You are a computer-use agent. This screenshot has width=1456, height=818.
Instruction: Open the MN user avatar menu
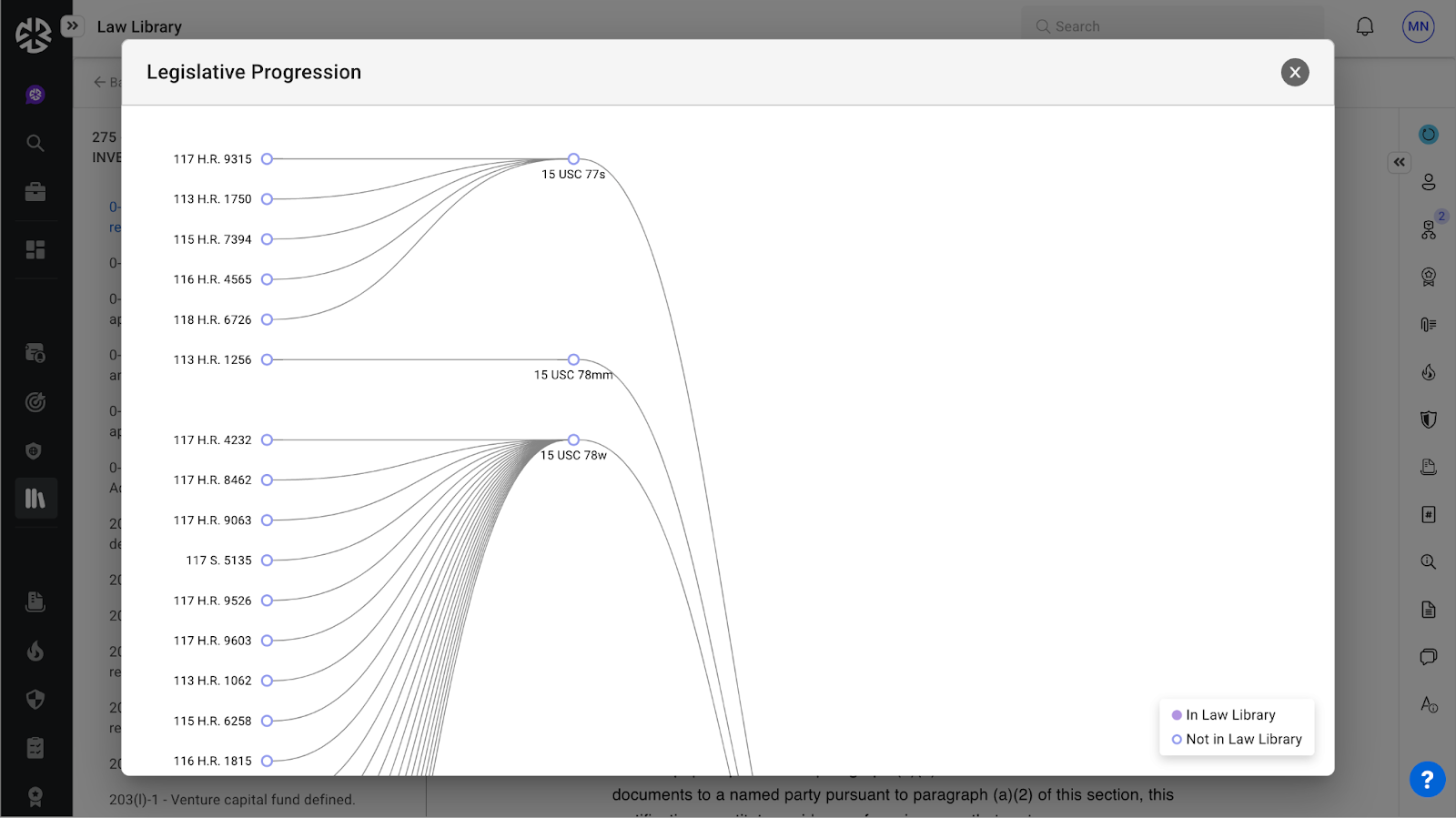click(x=1418, y=26)
